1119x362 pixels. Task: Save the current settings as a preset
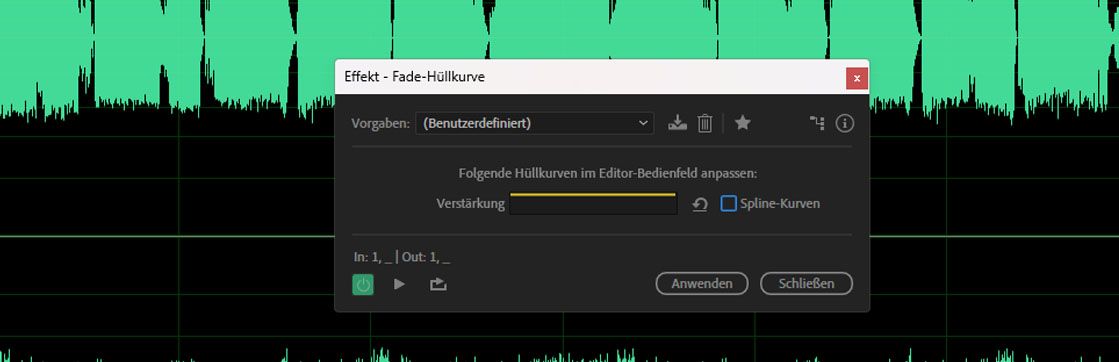coord(677,123)
